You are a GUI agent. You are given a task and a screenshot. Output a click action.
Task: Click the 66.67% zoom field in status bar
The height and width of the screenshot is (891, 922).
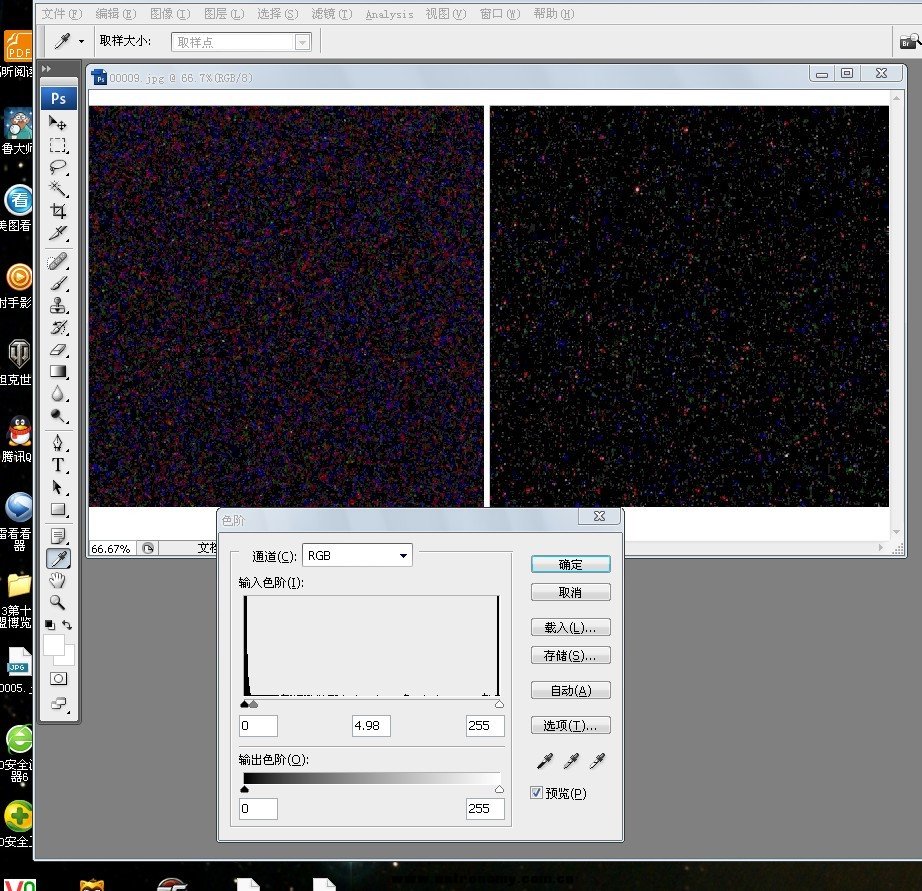click(112, 548)
